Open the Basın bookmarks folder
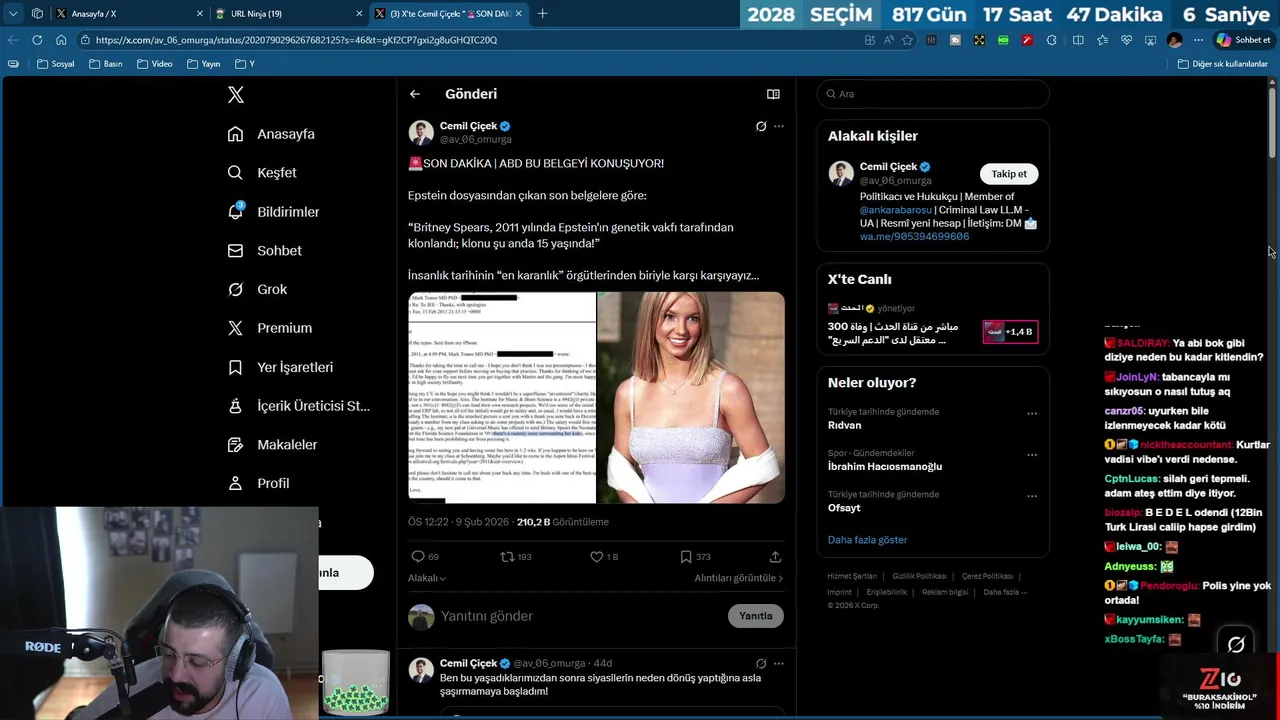 click(105, 64)
